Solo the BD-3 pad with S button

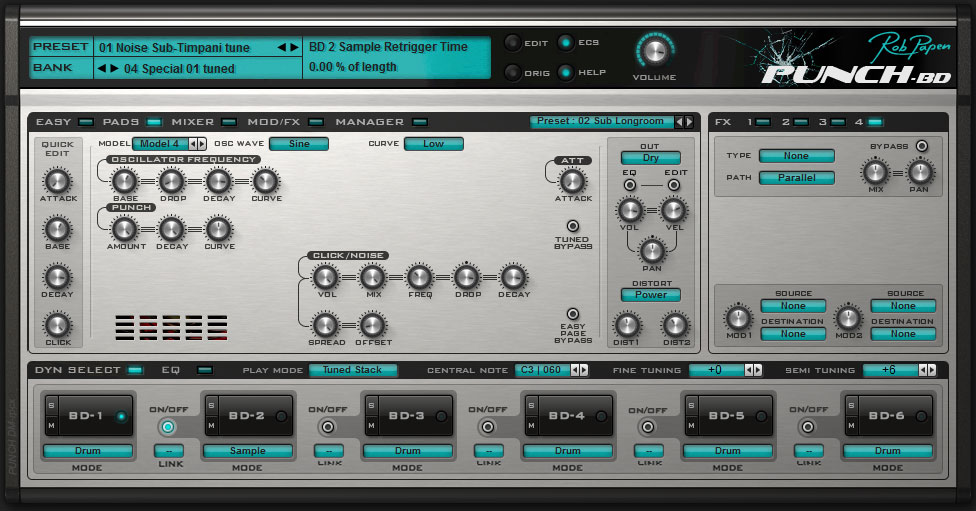pos(370,404)
